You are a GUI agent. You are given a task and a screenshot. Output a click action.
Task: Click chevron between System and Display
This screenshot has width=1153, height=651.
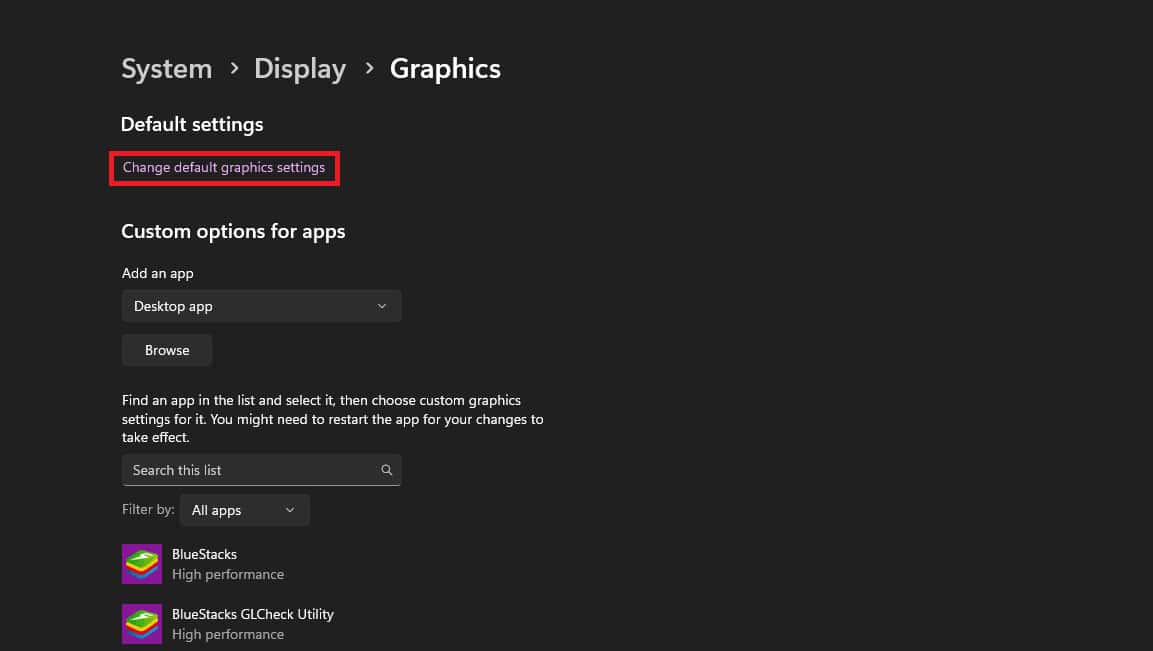coord(234,68)
